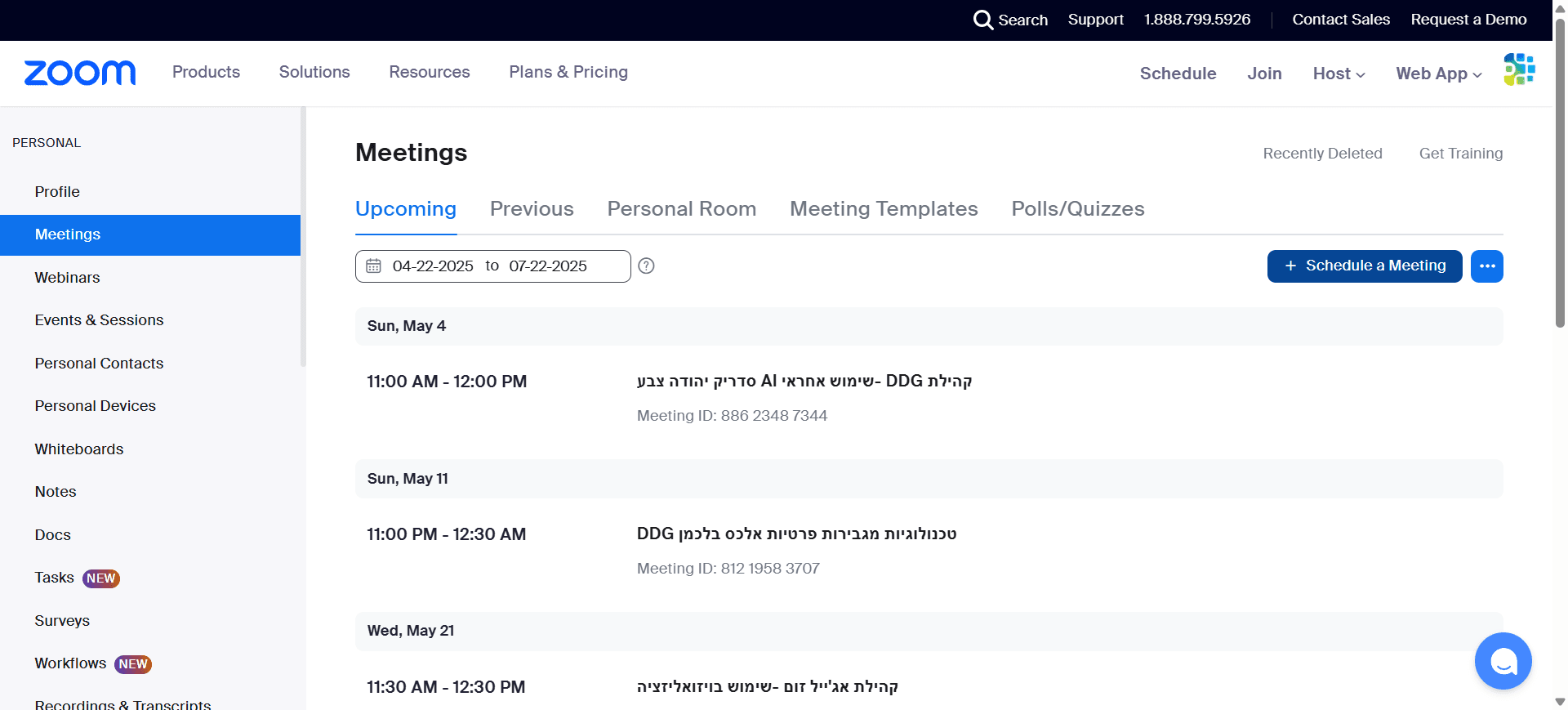Screen dimensions: 1568x710
Task: Click the Zoom logo
Action: tap(80, 73)
